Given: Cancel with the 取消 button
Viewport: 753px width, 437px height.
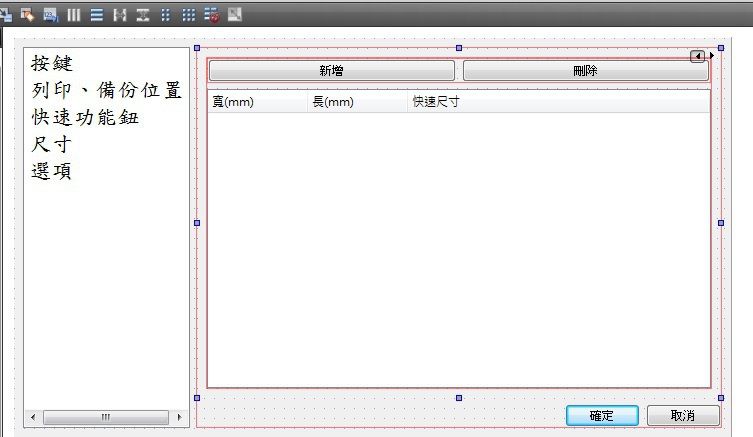Looking at the screenshot, I should pos(683,415).
